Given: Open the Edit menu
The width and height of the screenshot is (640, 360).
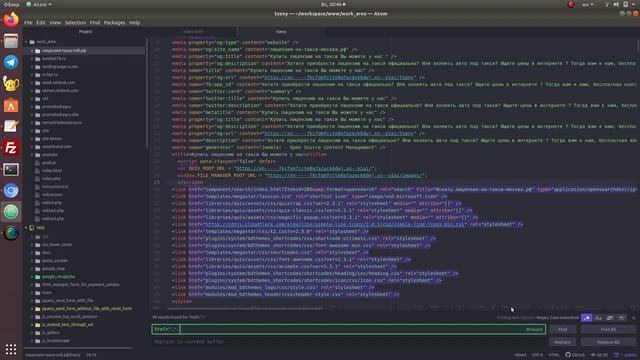Looking at the screenshot, I should 41,22.
